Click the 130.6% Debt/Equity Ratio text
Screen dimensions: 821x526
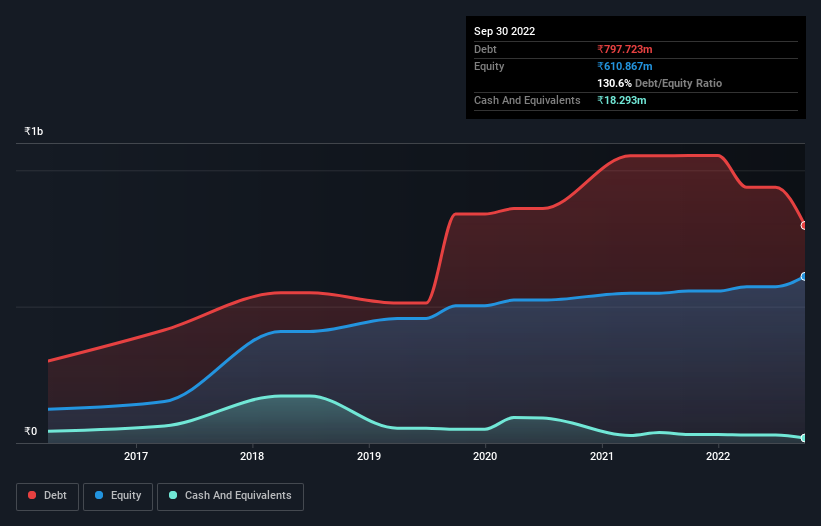[x=659, y=83]
